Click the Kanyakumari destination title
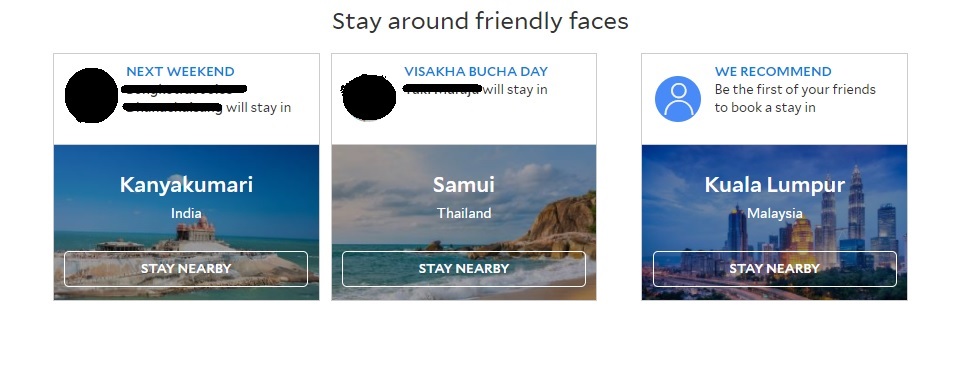 pos(186,185)
